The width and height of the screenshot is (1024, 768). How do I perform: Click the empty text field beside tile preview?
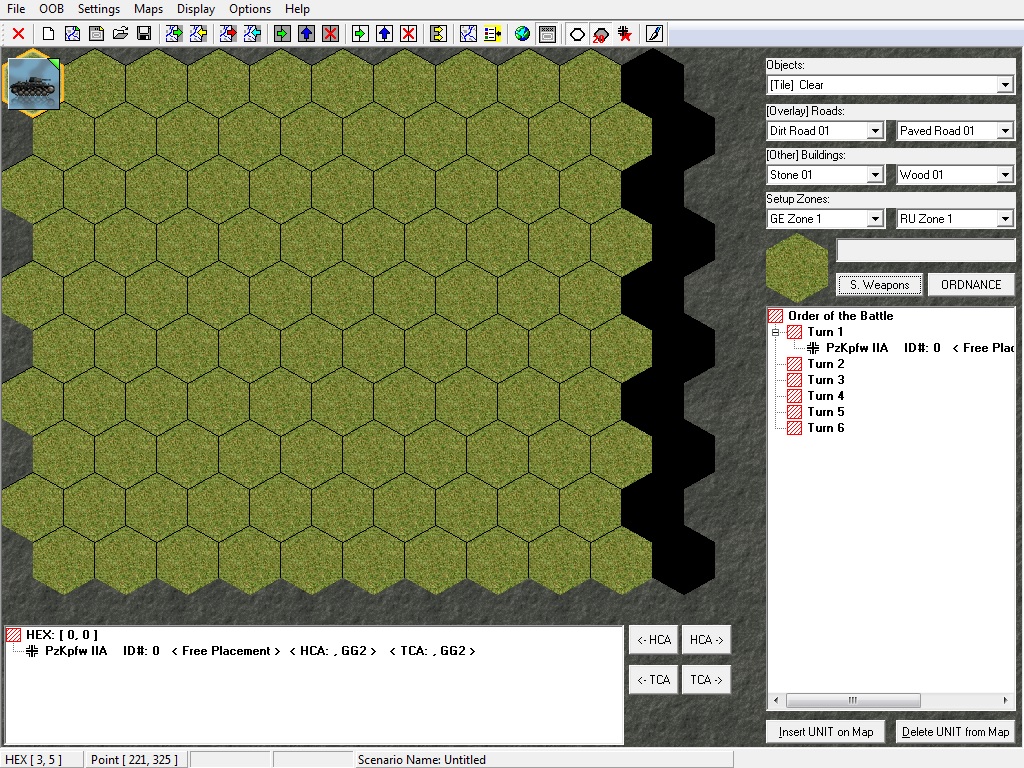point(925,251)
